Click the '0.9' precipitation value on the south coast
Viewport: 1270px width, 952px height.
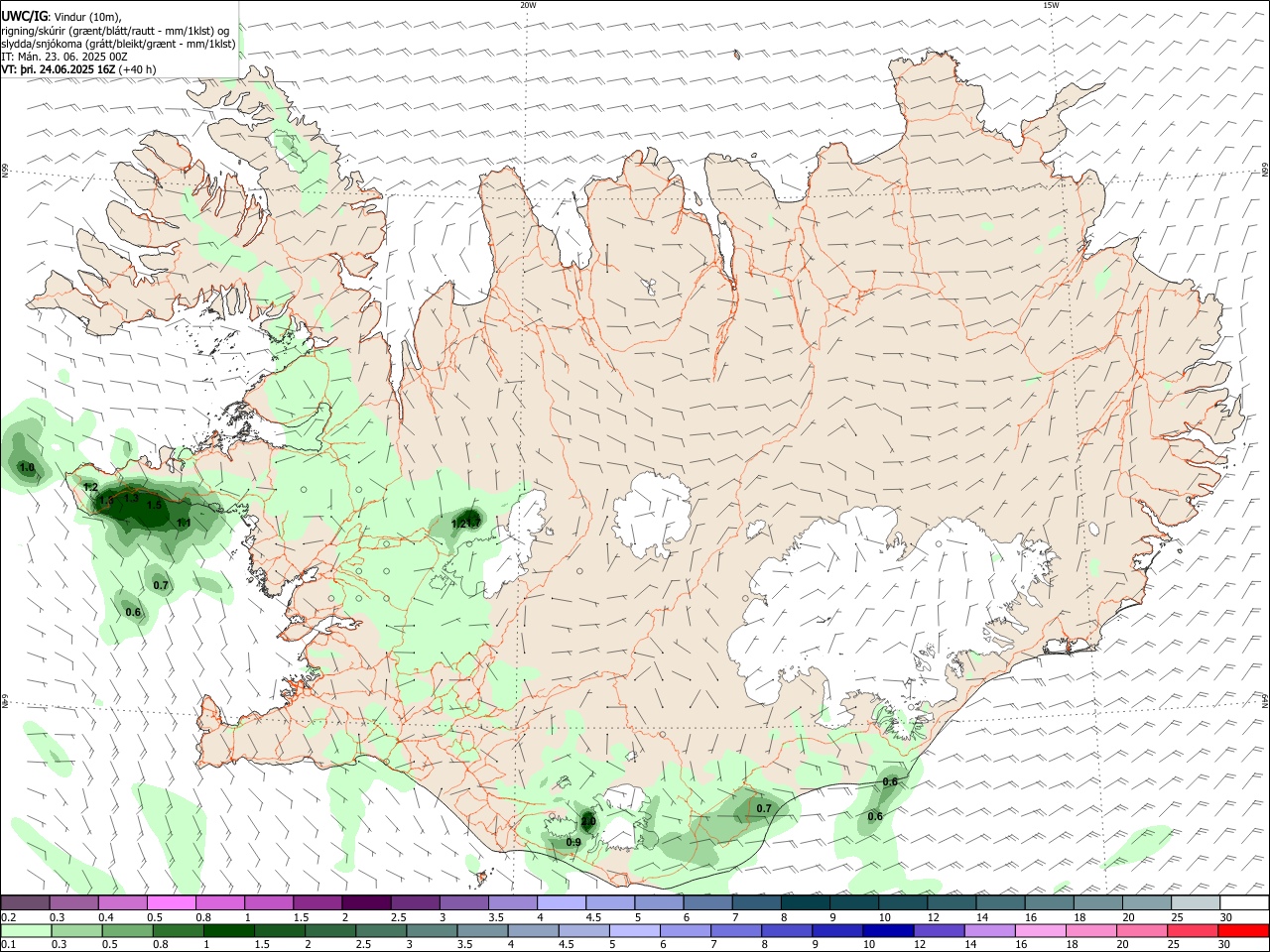573,843
